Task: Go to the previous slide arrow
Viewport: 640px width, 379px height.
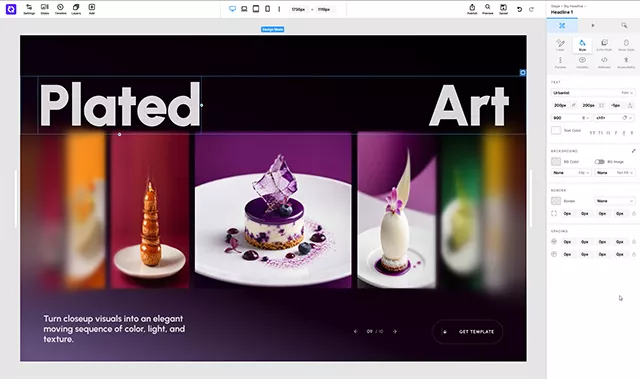Action: coord(356,331)
